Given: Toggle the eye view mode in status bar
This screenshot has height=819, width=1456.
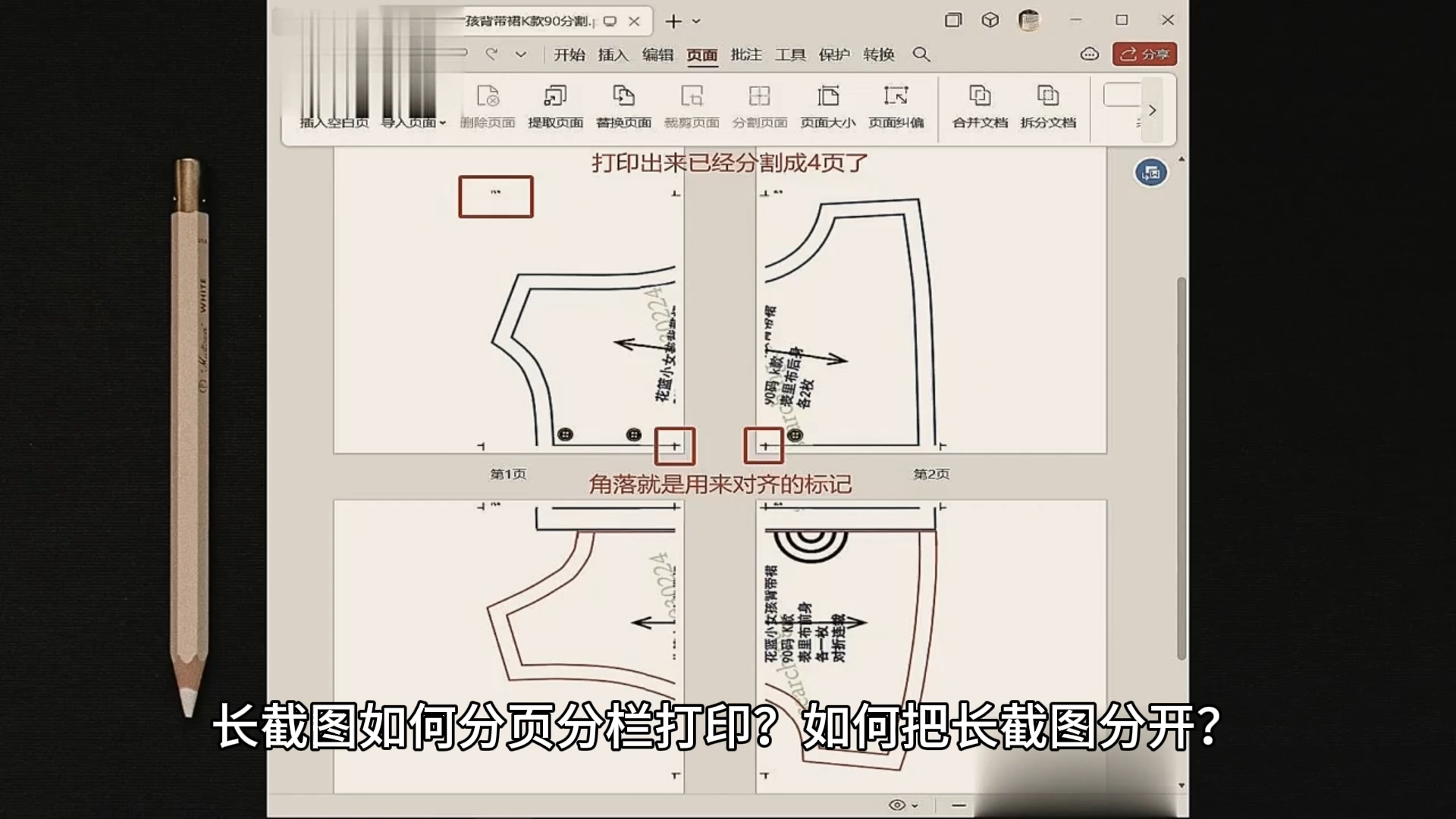Looking at the screenshot, I should coord(897,805).
